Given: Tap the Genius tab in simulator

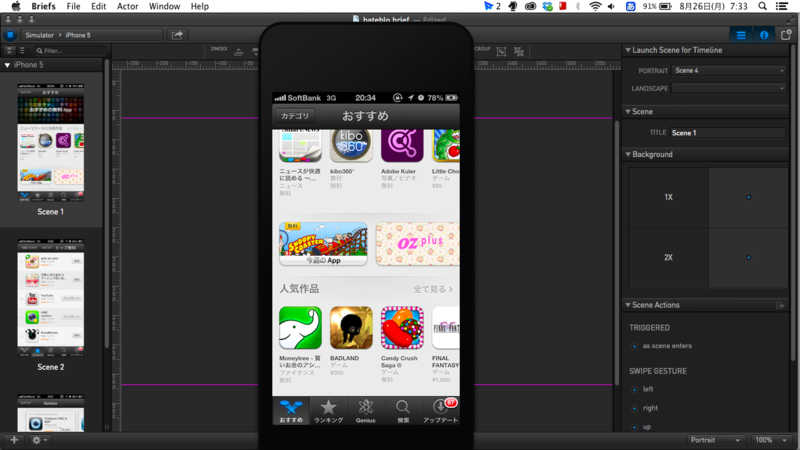Looking at the screenshot, I should click(x=365, y=411).
